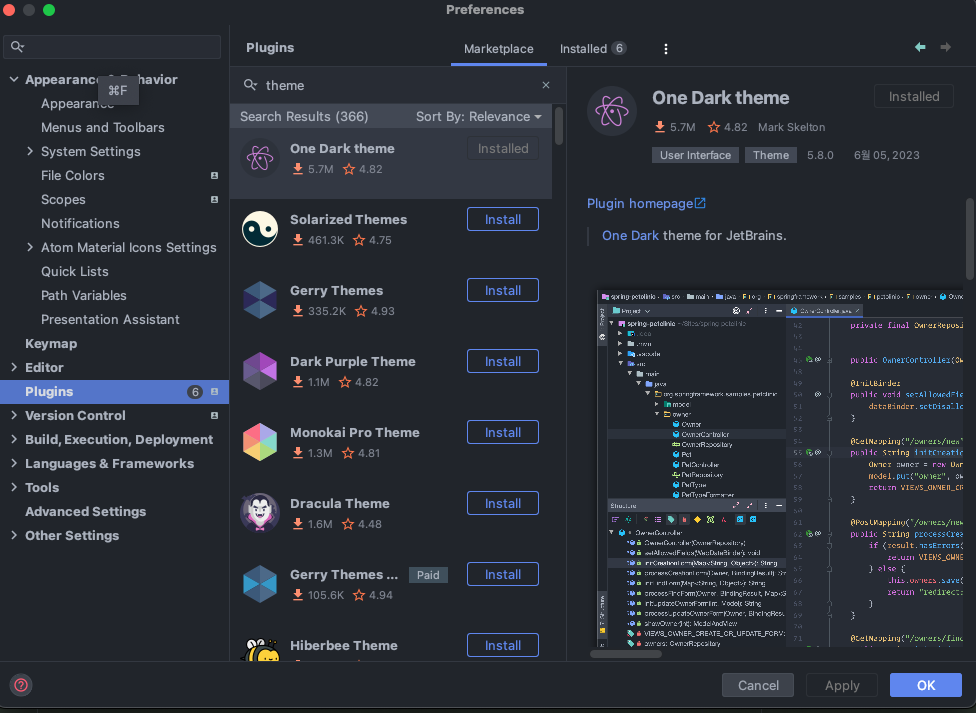Select the Theme tag
The width and height of the screenshot is (976, 713).
click(771, 155)
